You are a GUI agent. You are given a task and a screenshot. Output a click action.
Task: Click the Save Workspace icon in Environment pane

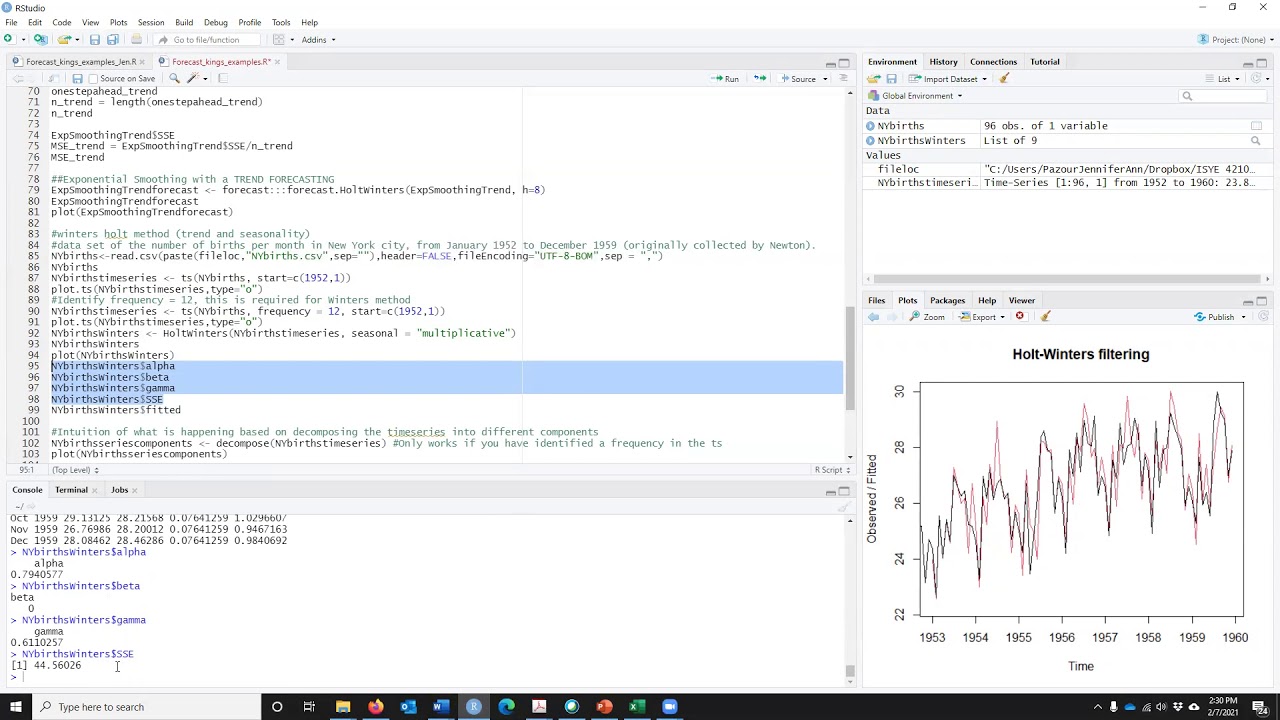(891, 79)
